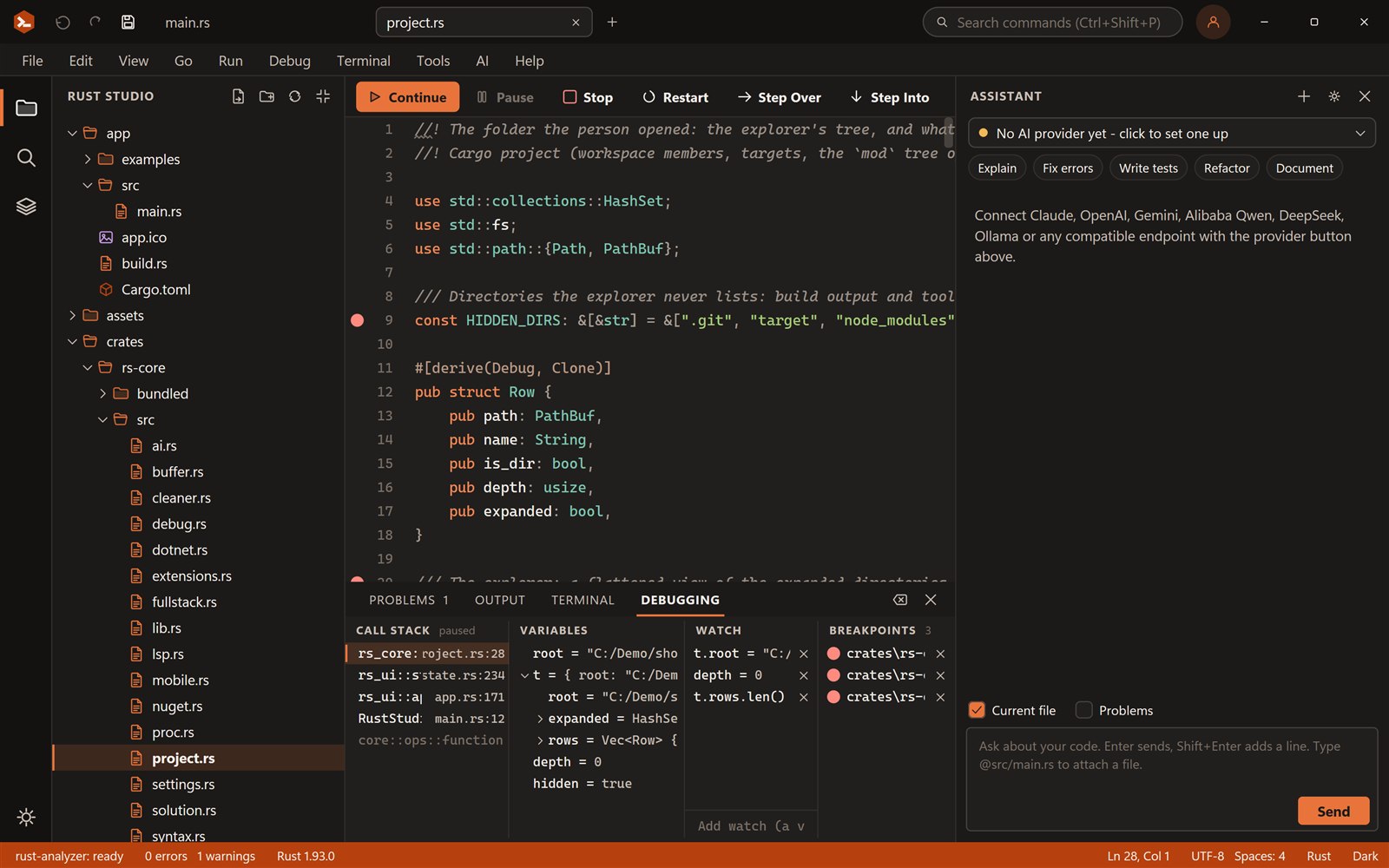
Task: Switch to the OUTPUT tab
Action: pyautogui.click(x=500, y=600)
